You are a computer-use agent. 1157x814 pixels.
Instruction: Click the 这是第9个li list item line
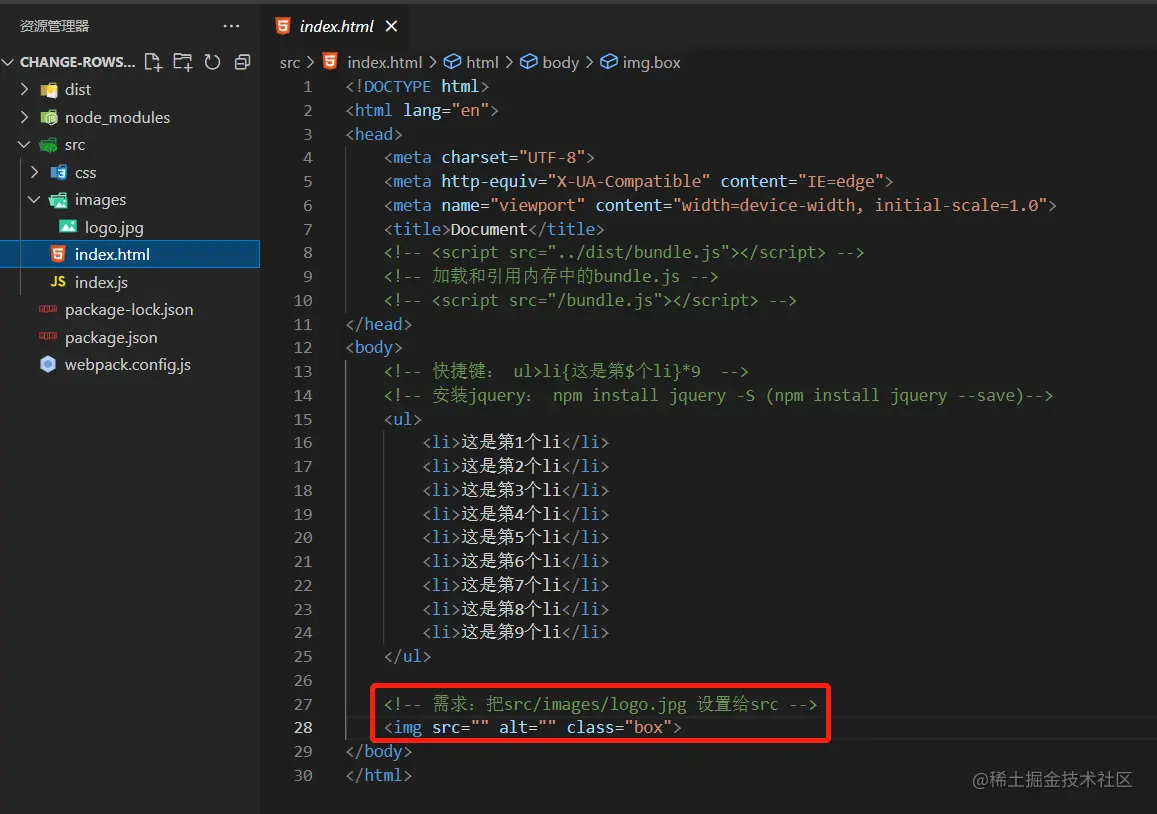(x=516, y=632)
